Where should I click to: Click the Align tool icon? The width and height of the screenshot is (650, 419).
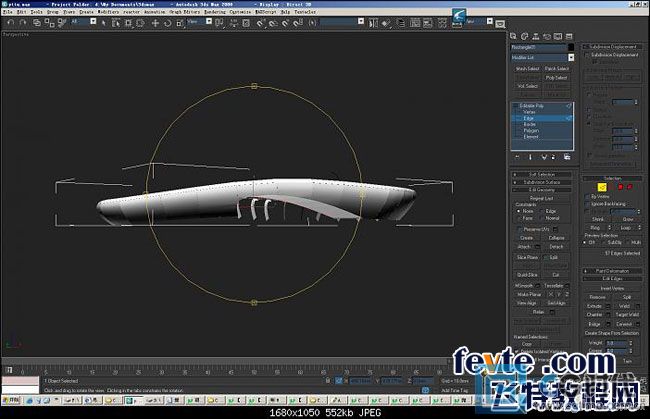(x=386, y=23)
